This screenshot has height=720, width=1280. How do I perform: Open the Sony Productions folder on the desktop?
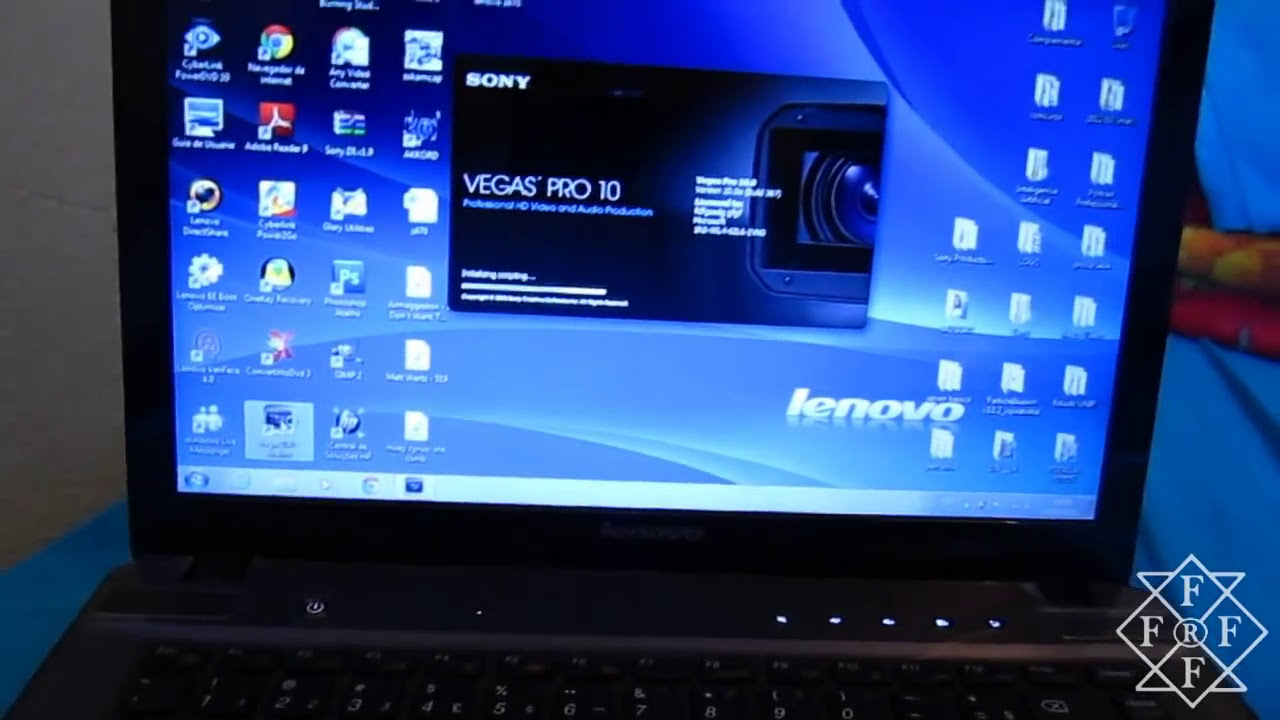pos(964,241)
